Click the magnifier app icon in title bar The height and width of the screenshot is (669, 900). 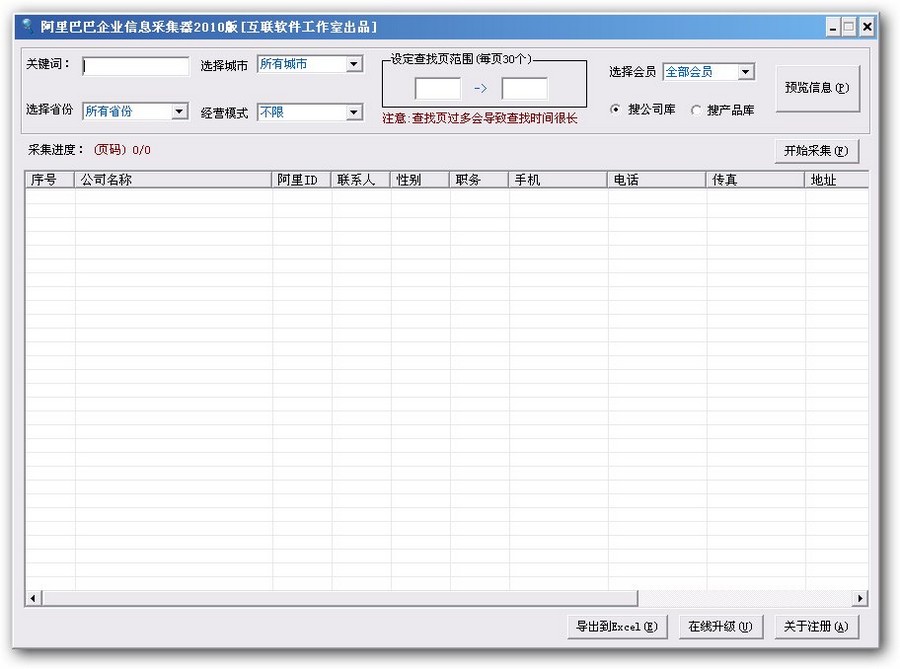pos(26,26)
